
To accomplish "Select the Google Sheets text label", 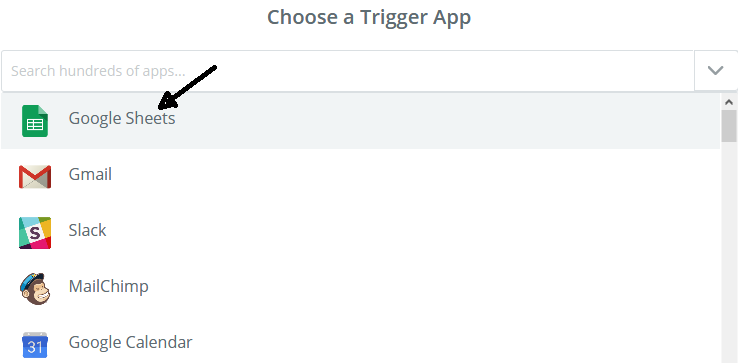I will coord(122,118).
